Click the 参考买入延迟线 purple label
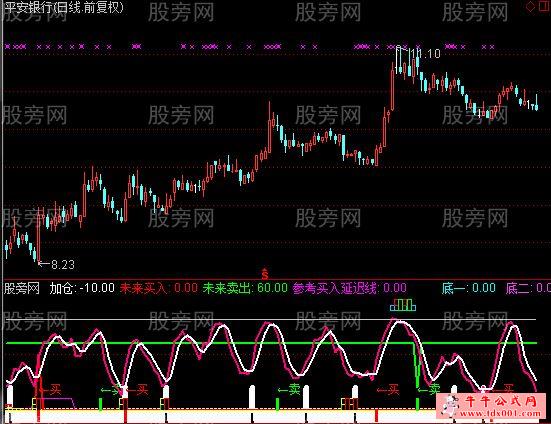 point(334,288)
